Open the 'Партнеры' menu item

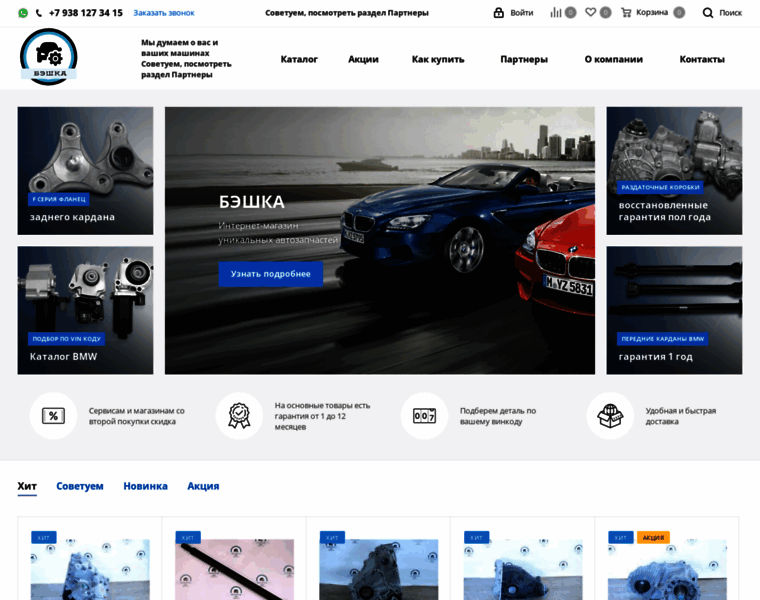pyautogui.click(x=524, y=59)
